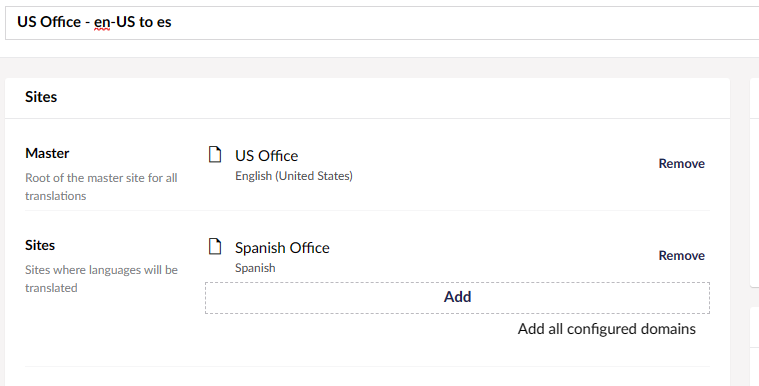Click the word 'to' in the name field
The image size is (759, 386).
coord(146,22)
